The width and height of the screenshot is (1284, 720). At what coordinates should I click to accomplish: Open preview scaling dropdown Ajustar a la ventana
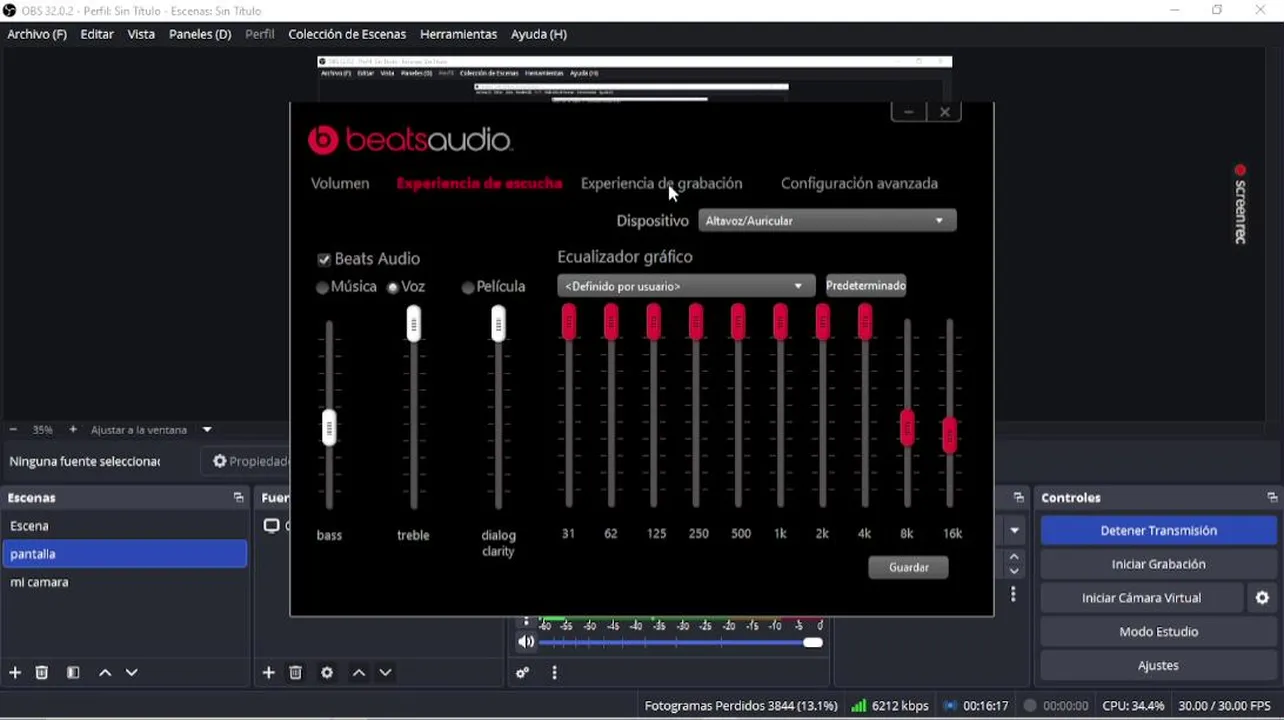coord(207,430)
